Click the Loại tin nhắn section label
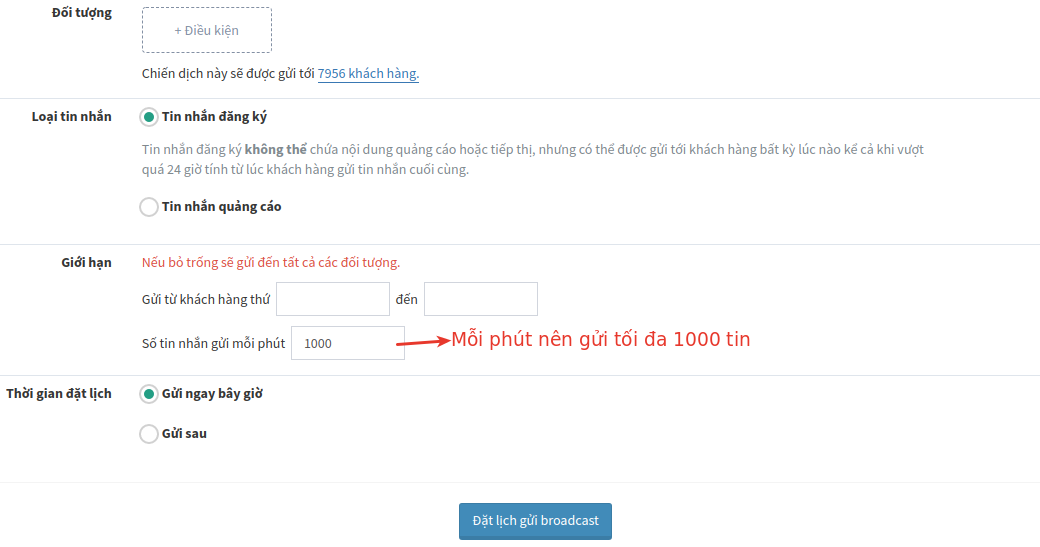The height and width of the screenshot is (547, 1040). point(72,117)
